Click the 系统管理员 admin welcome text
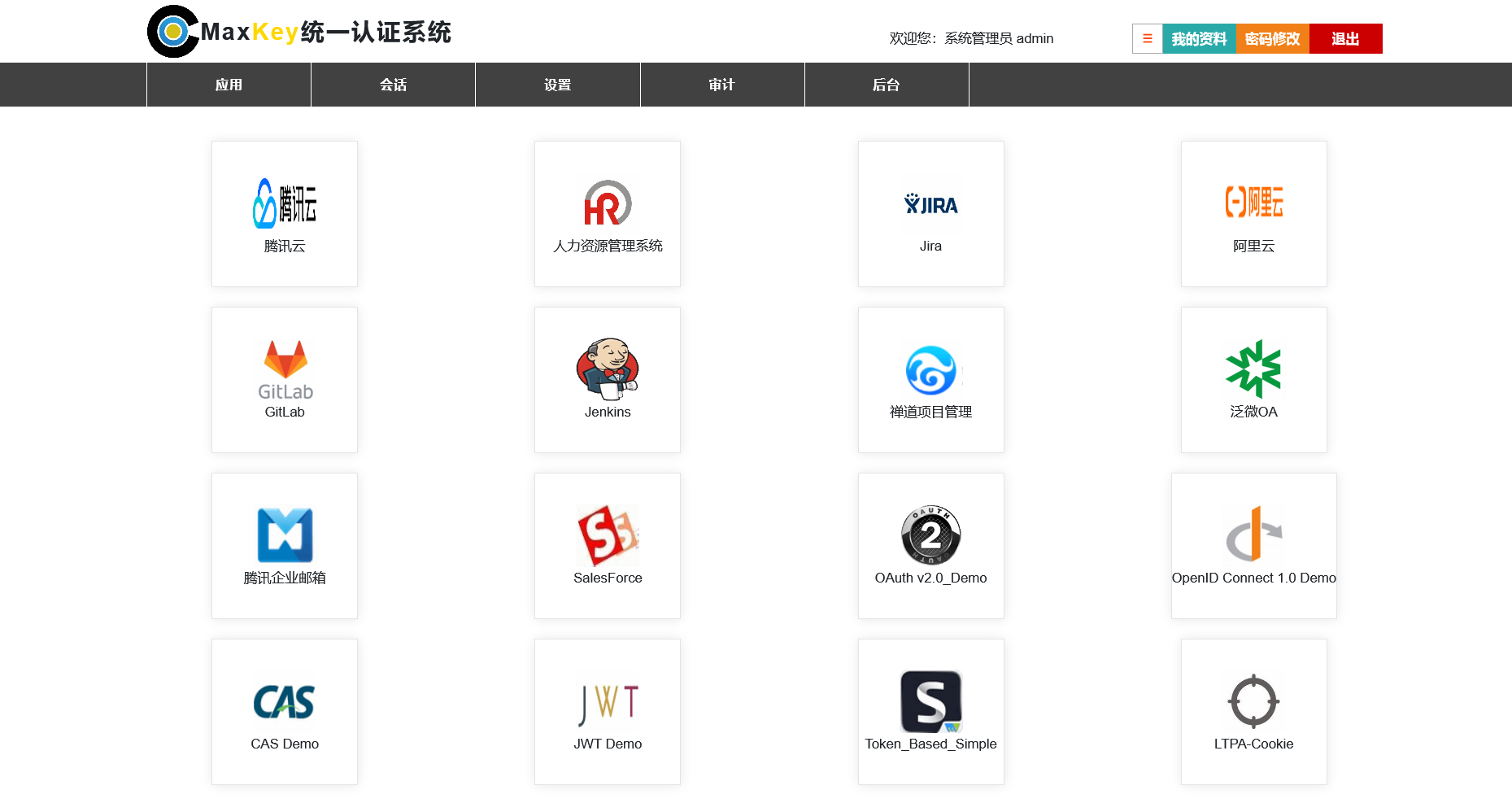The width and height of the screenshot is (1512, 803). [999, 38]
